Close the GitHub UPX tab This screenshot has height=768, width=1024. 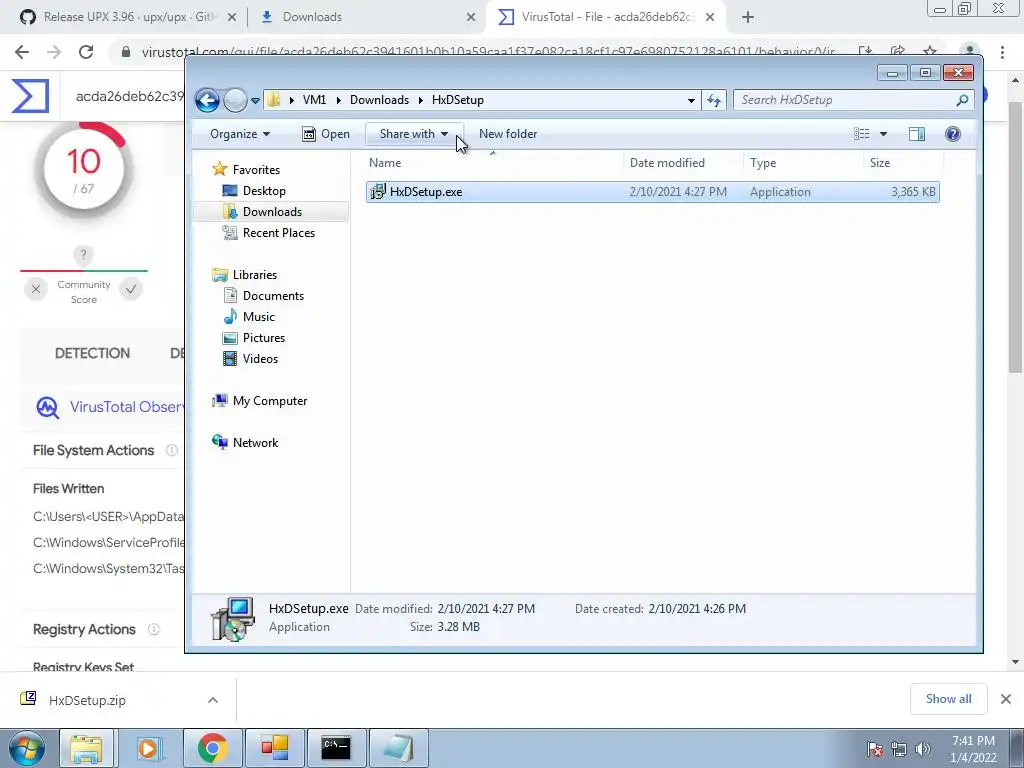tap(231, 18)
